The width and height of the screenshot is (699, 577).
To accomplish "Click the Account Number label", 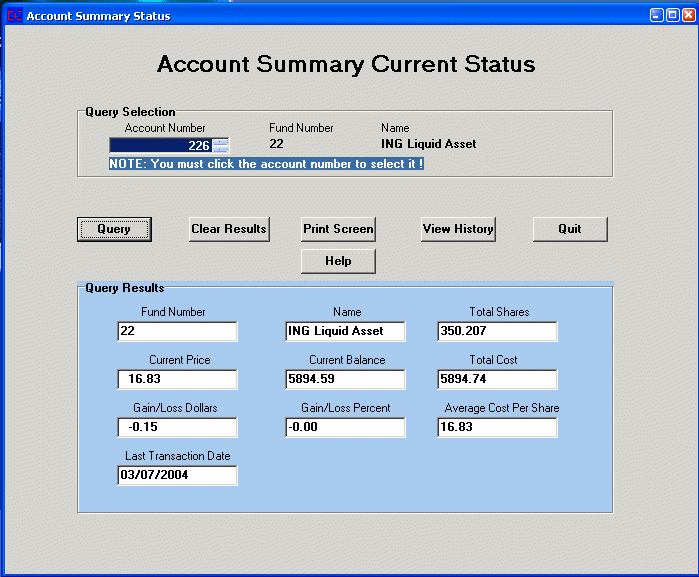I will pyautogui.click(x=165, y=128).
